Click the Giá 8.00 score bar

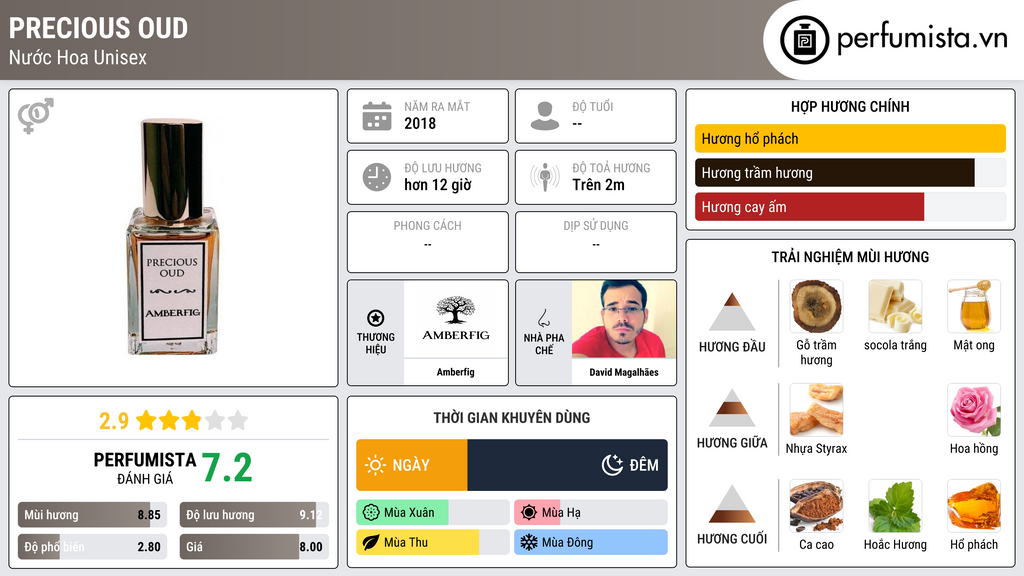pyautogui.click(x=254, y=547)
